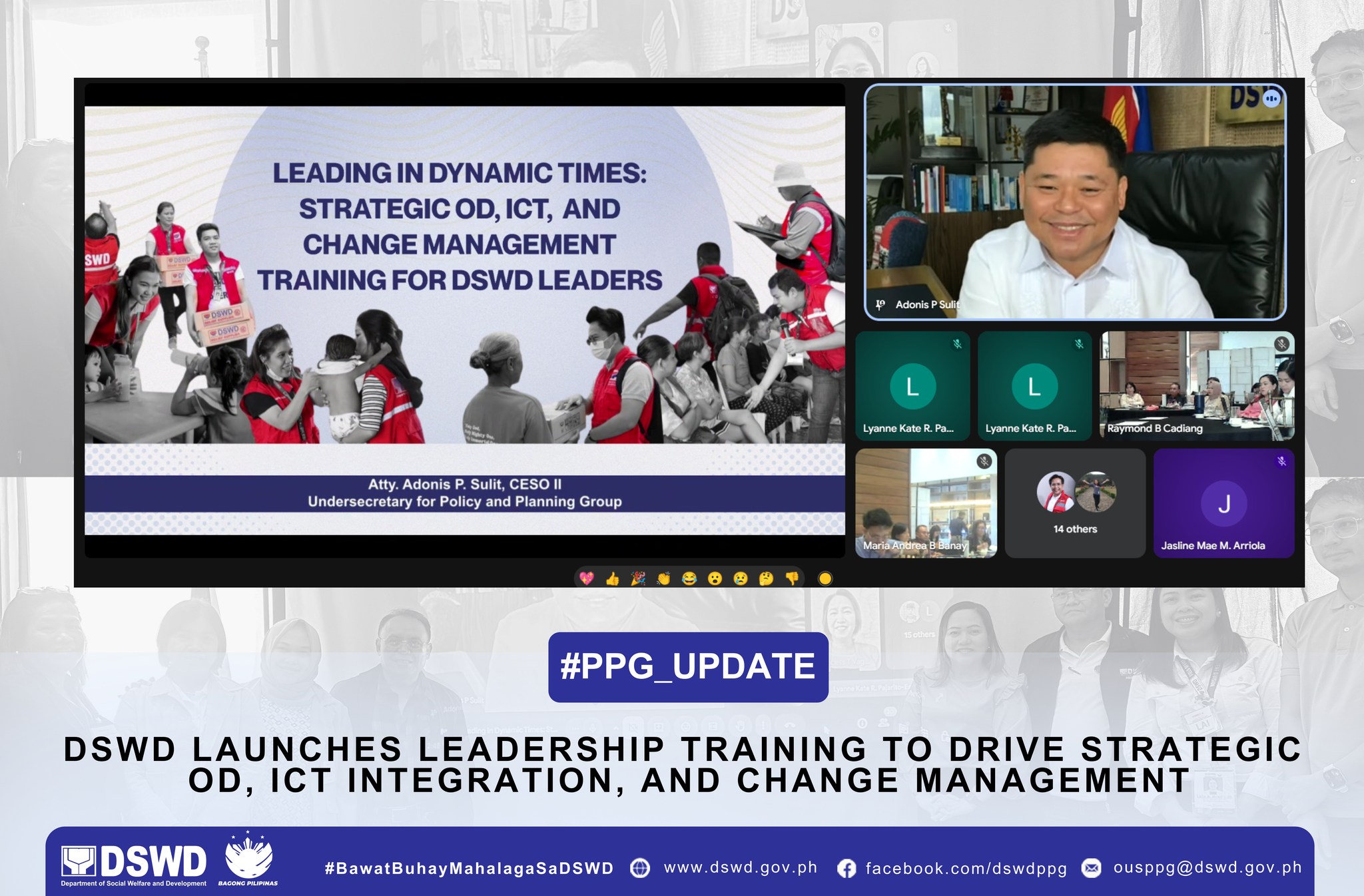1364x896 pixels.
Task: Open options on Adonis P Sulit tile
Action: [x=1271, y=99]
